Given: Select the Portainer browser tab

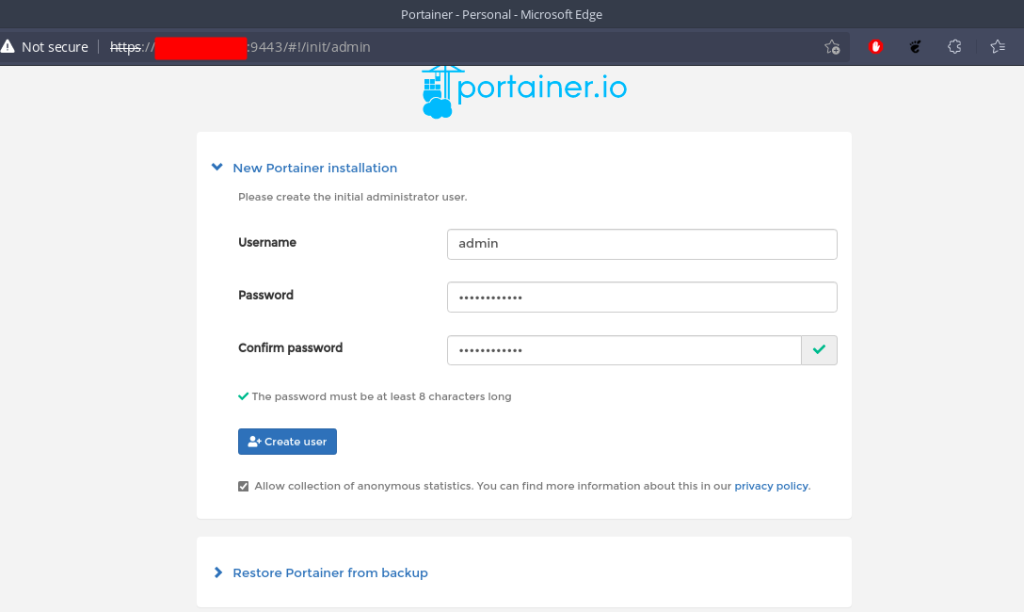Looking at the screenshot, I should tap(501, 14).
